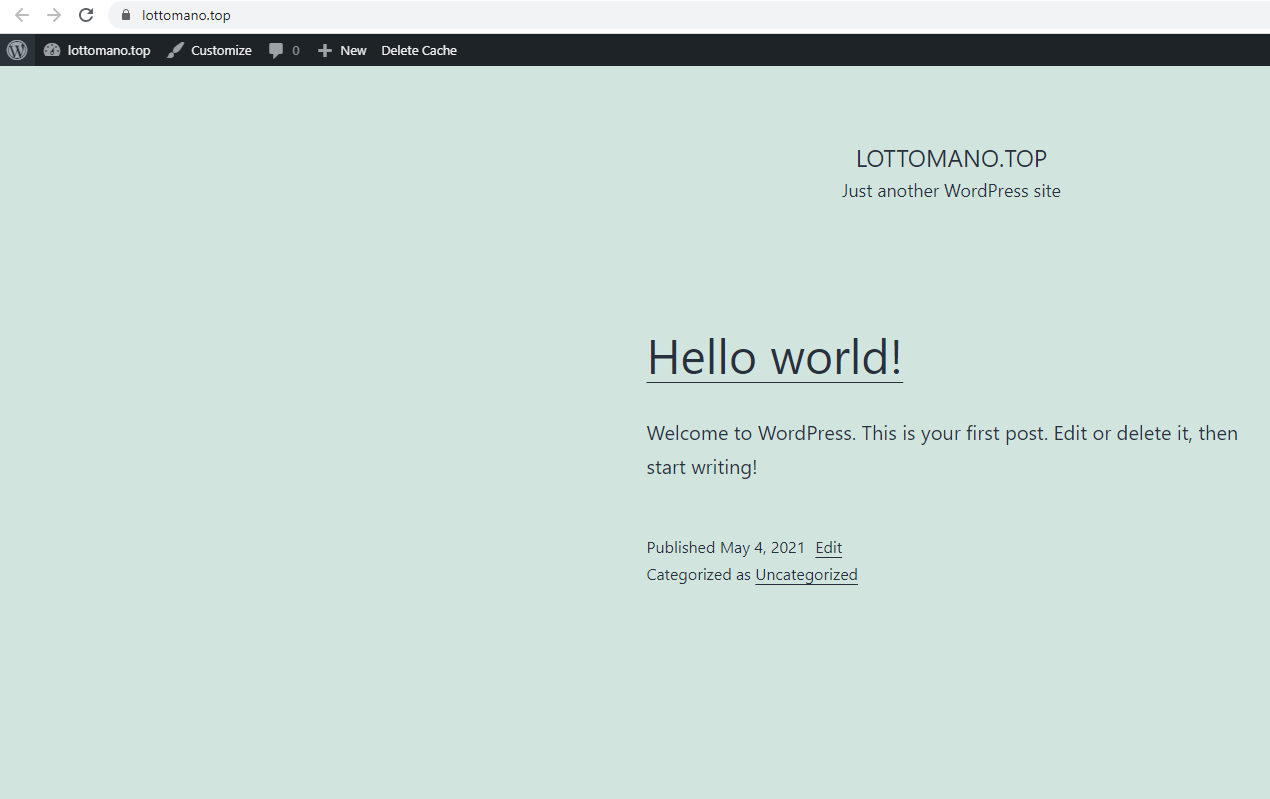The height and width of the screenshot is (799, 1270).
Task: Open the New content menu label
Action: pyautogui.click(x=353, y=50)
